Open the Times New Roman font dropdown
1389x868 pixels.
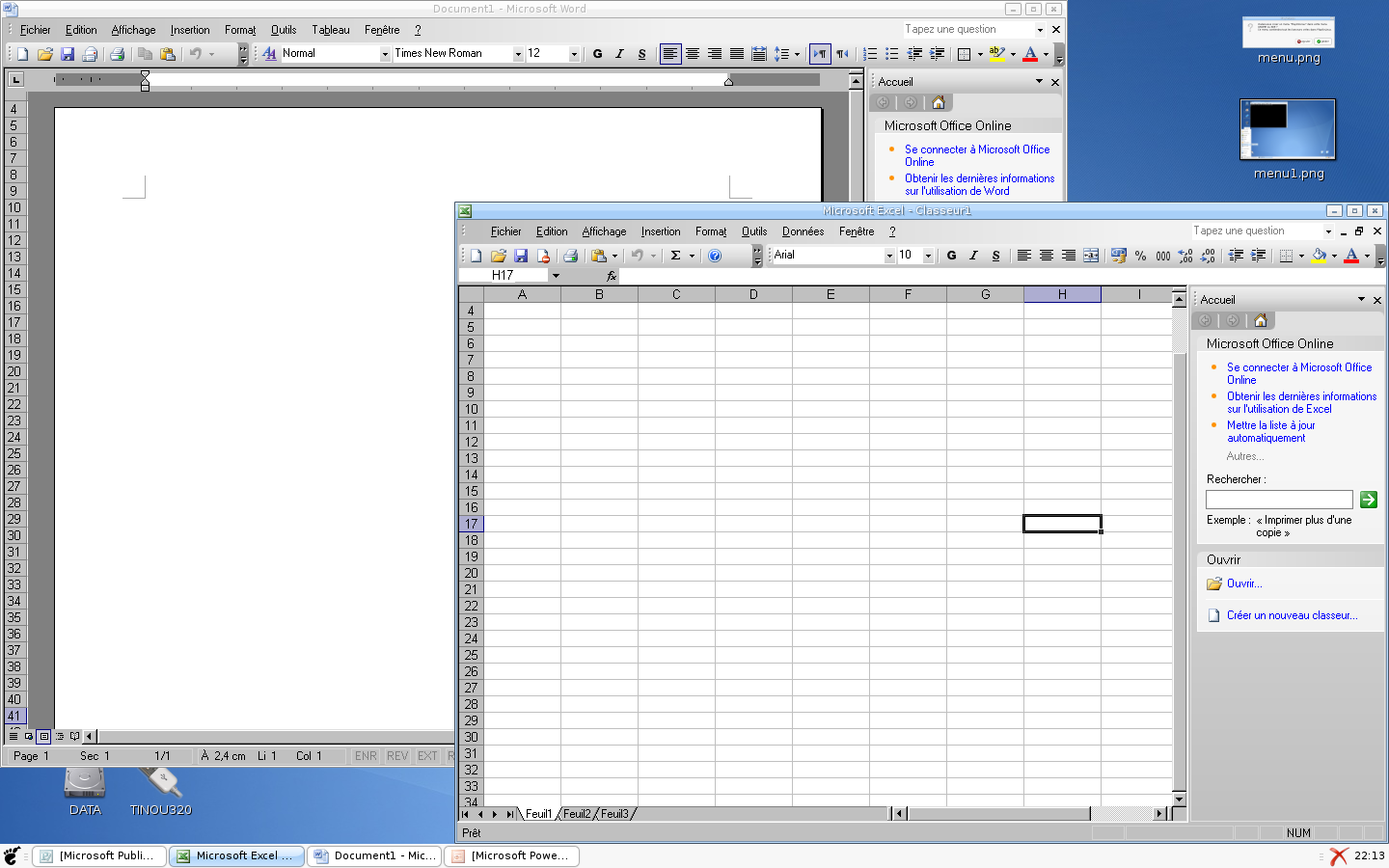click(x=518, y=54)
